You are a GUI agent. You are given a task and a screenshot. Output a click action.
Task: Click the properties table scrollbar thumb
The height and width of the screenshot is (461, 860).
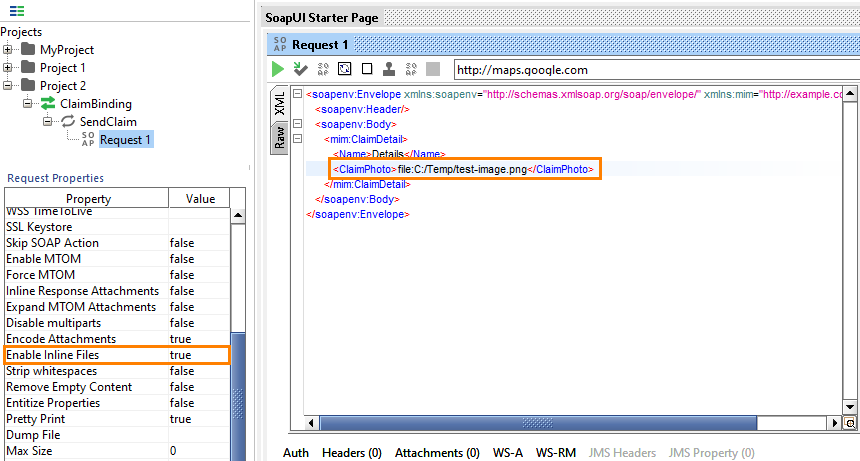[x=238, y=397]
